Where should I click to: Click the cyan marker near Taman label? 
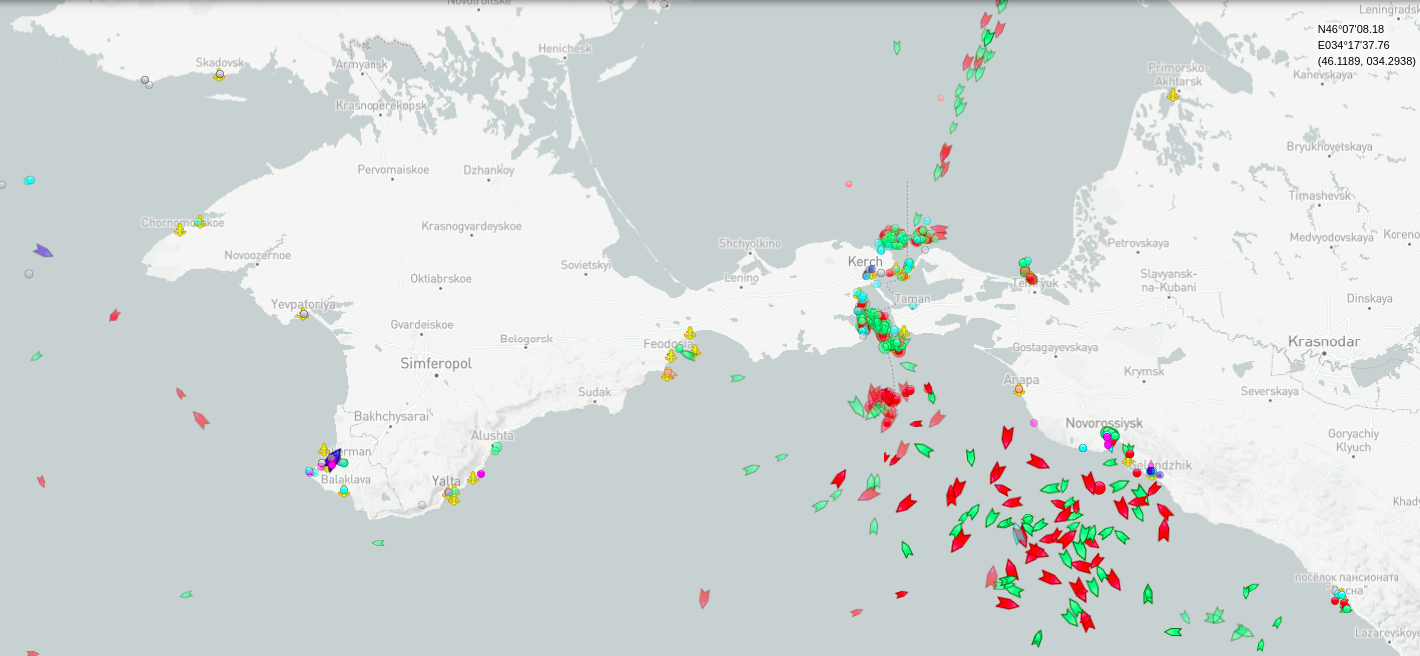tap(912, 306)
